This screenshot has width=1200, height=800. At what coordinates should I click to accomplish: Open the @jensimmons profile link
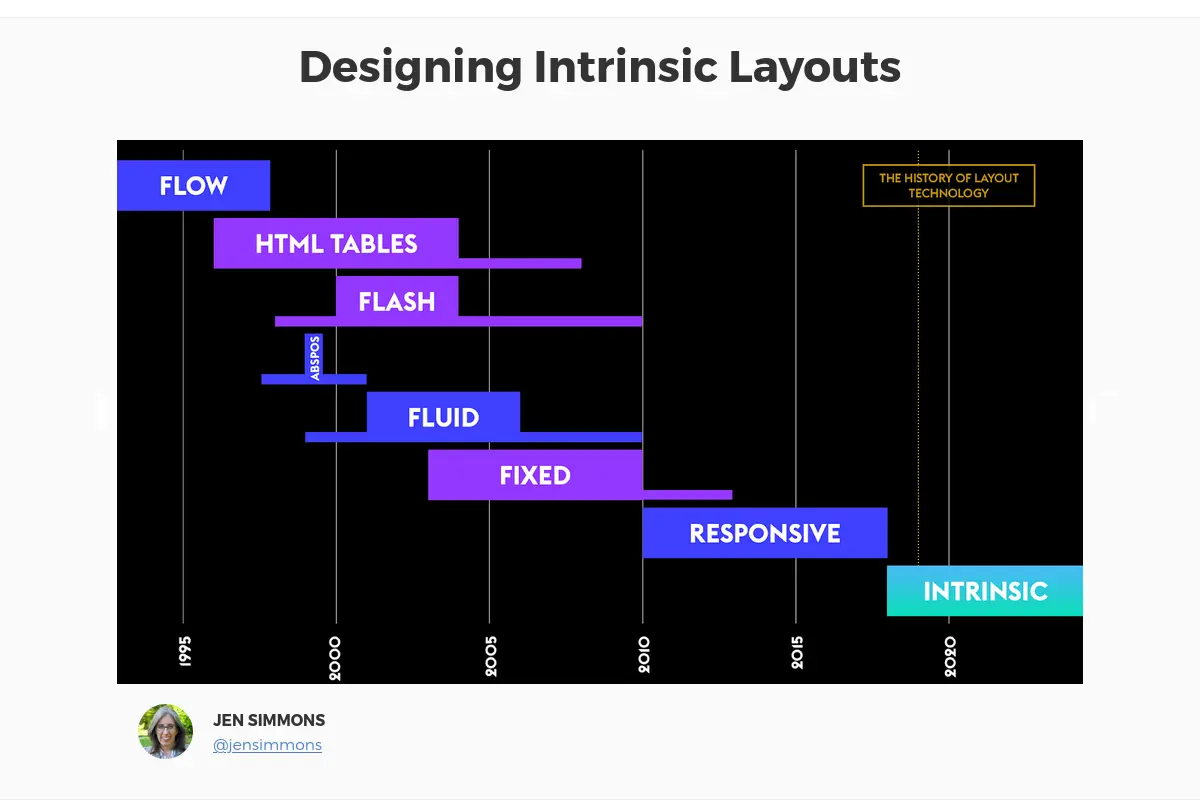(267, 745)
